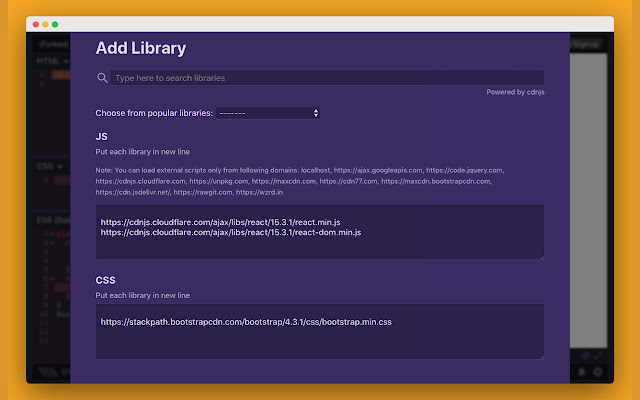Close the window with the red button

tap(34, 23)
